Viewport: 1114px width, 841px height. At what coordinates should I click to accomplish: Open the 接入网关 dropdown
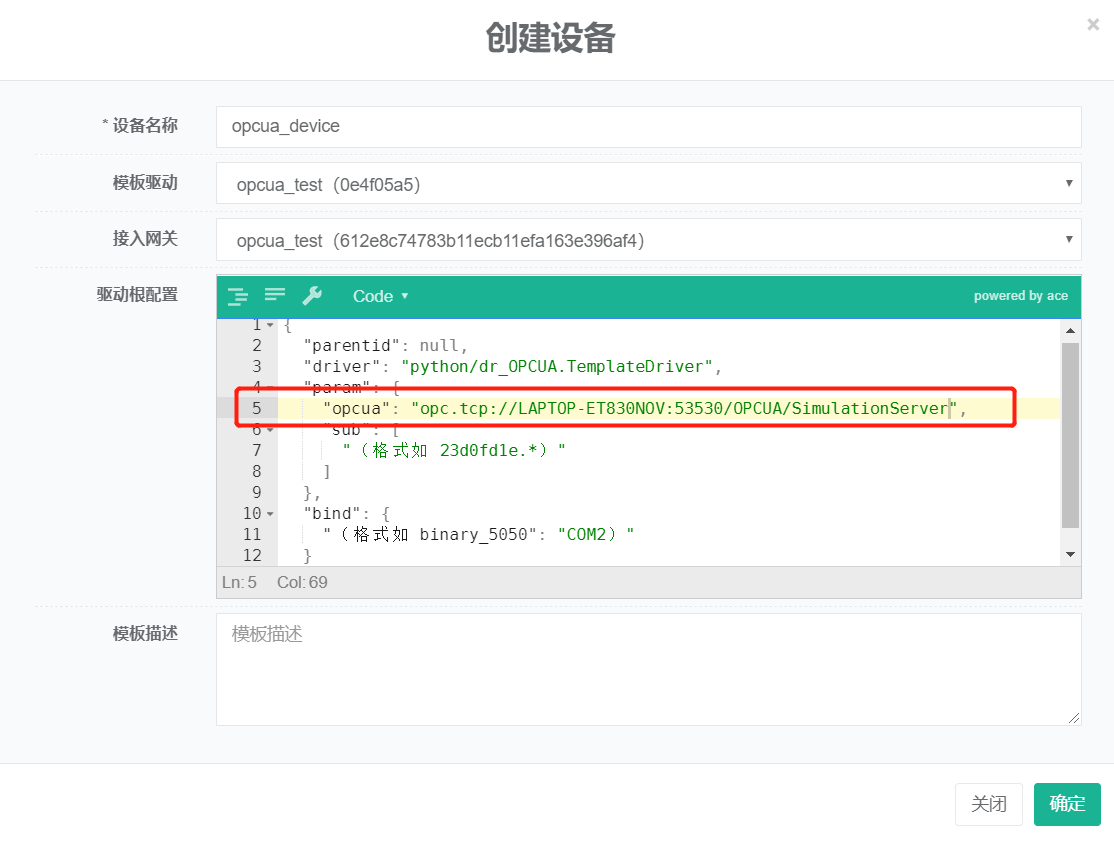[648, 240]
